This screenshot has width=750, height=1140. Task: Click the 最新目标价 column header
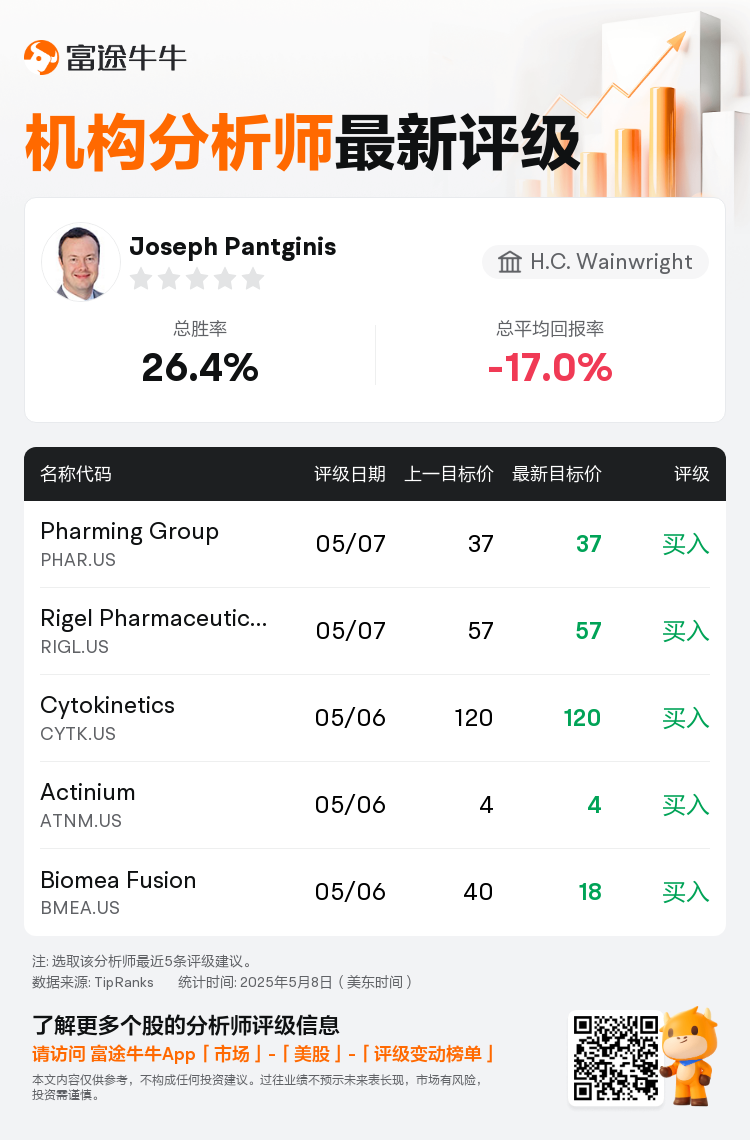point(557,474)
